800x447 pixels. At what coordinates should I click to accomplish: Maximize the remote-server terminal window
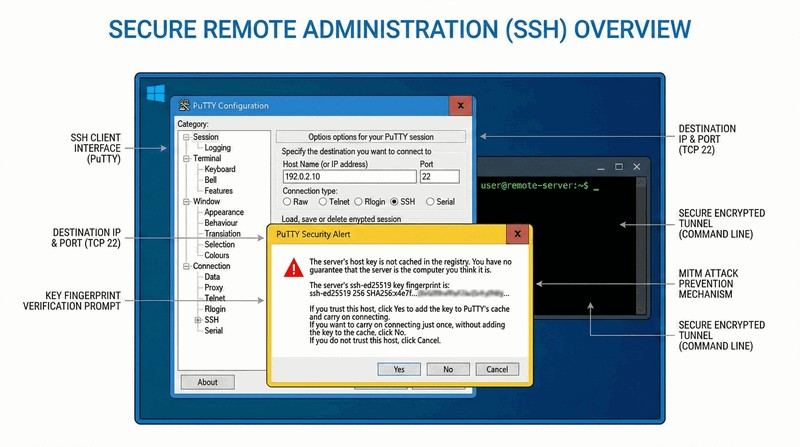click(x=619, y=166)
